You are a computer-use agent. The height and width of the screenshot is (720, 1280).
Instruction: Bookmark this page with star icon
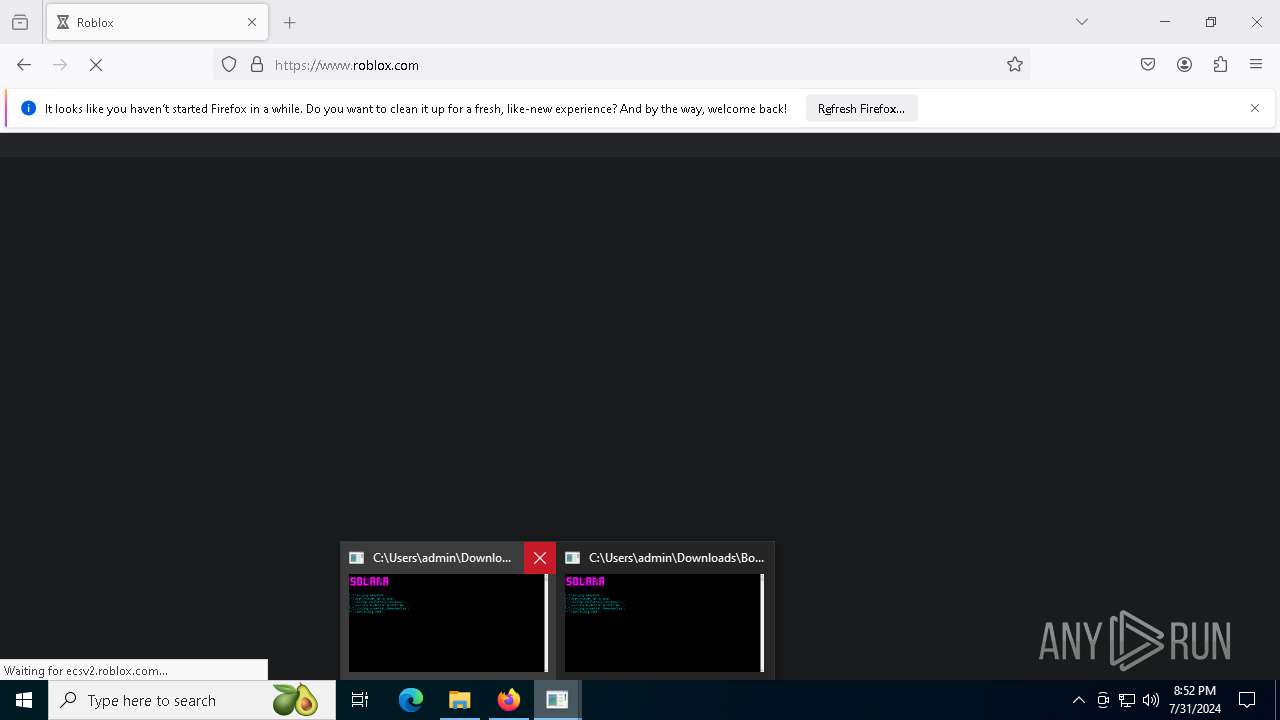1015,65
